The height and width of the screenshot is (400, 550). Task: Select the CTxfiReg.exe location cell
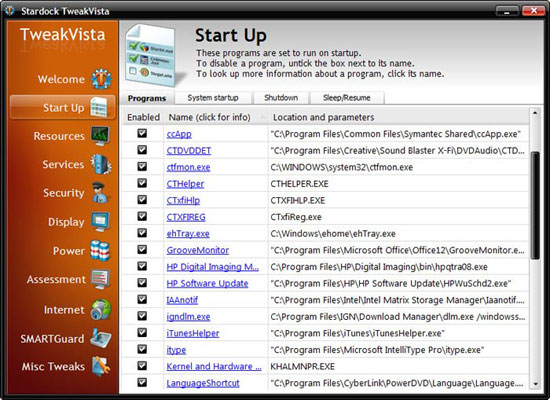[x=398, y=217]
